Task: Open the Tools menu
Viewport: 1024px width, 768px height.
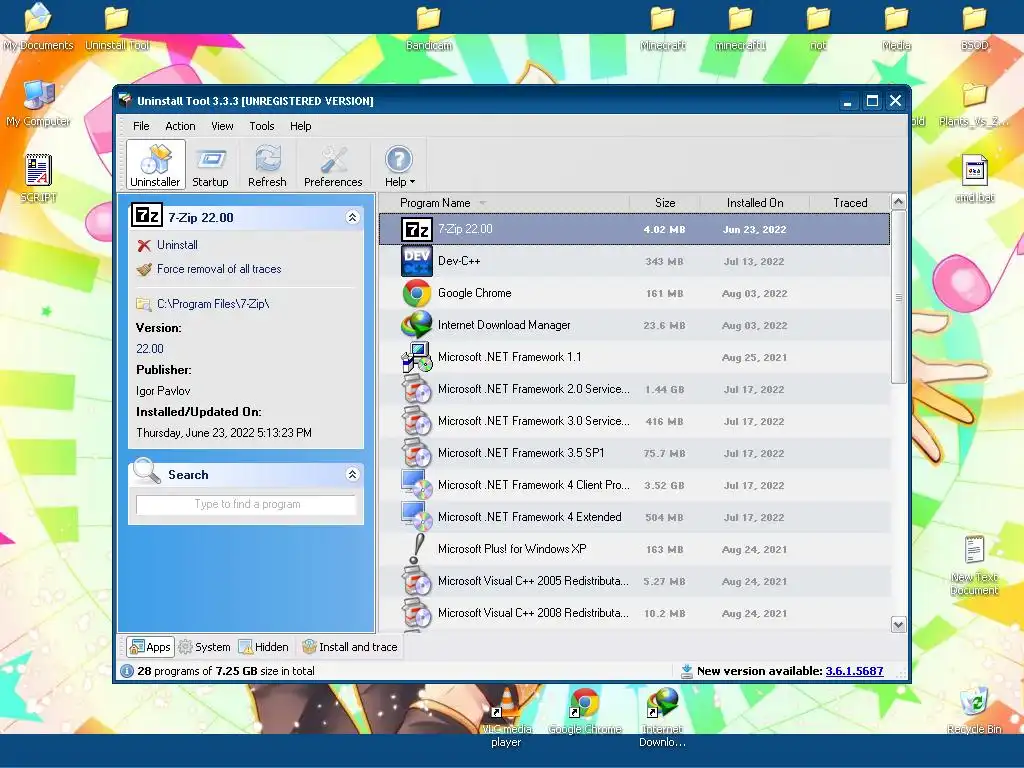Action: (262, 126)
